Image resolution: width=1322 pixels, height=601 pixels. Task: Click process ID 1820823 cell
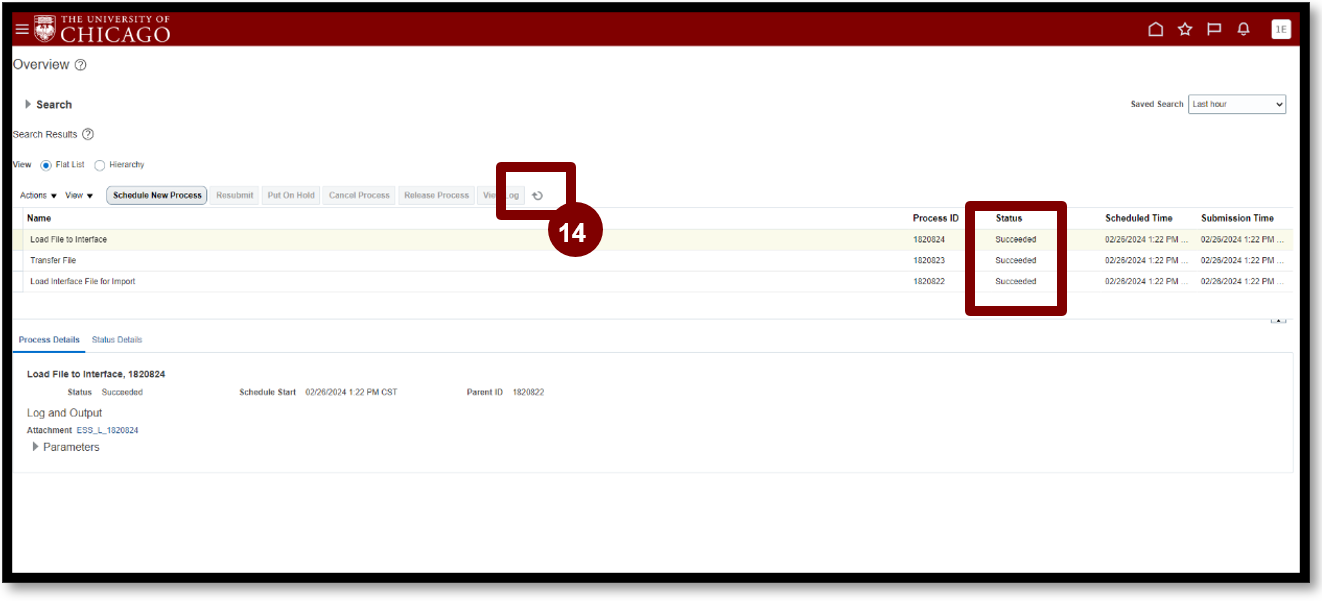(929, 261)
